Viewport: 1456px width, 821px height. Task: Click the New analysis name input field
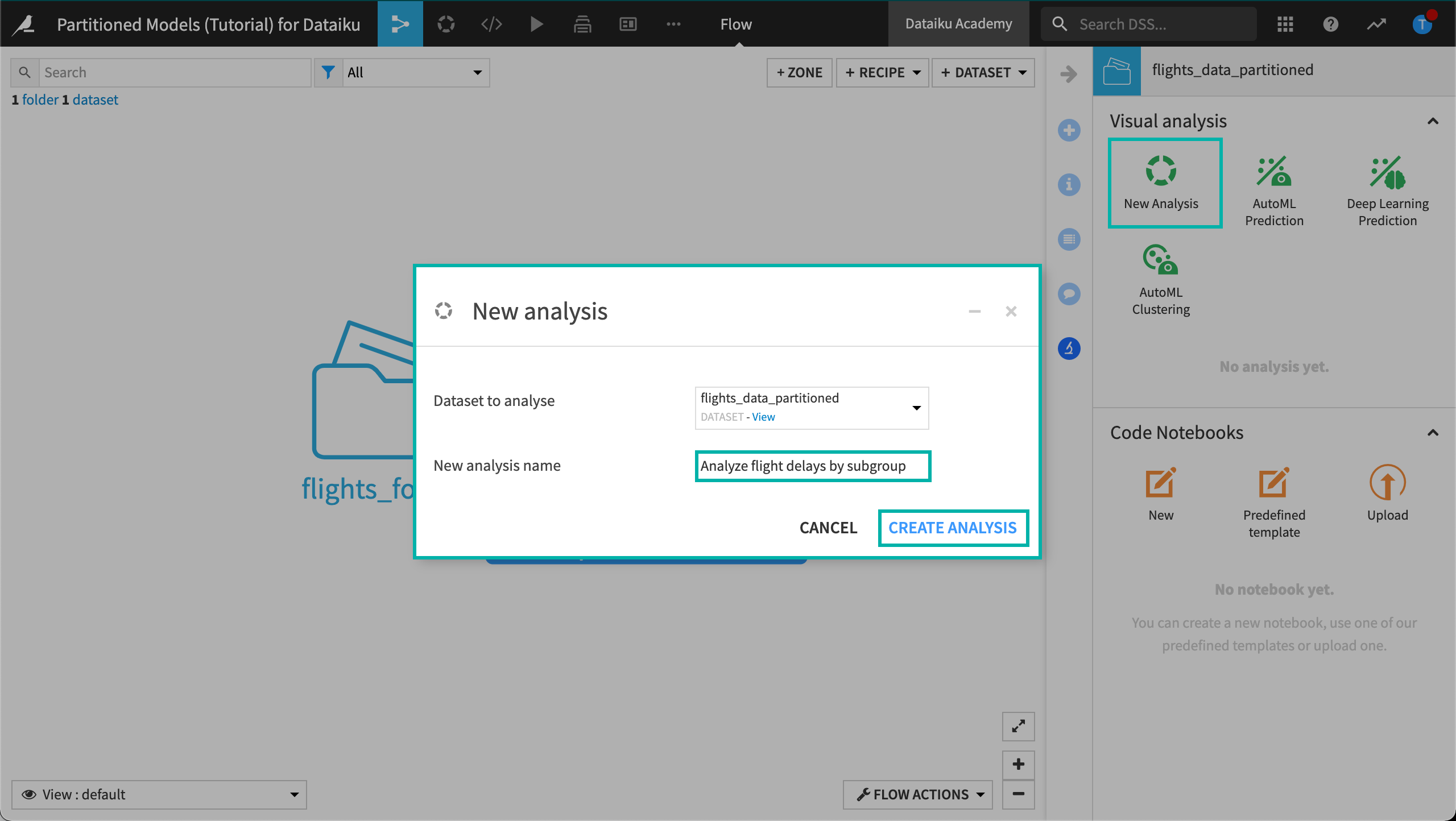click(813, 466)
